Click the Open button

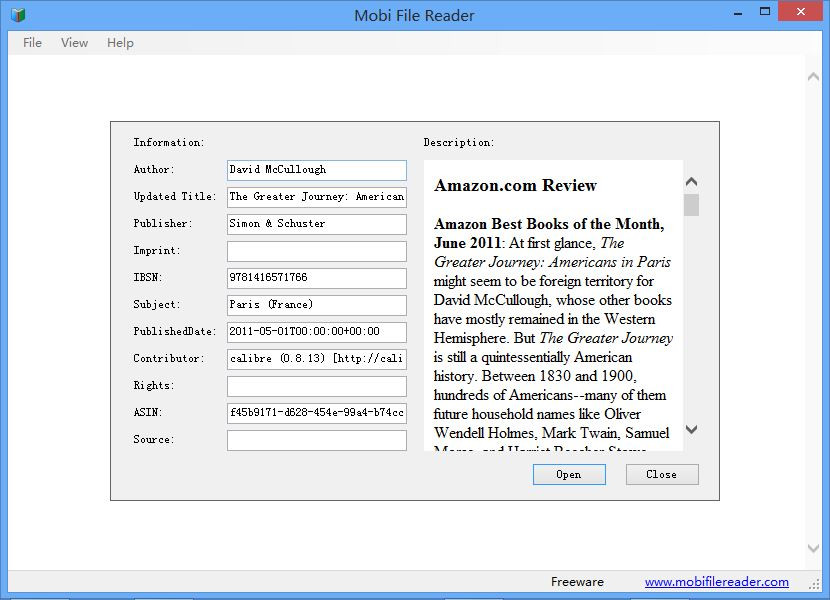tap(569, 474)
